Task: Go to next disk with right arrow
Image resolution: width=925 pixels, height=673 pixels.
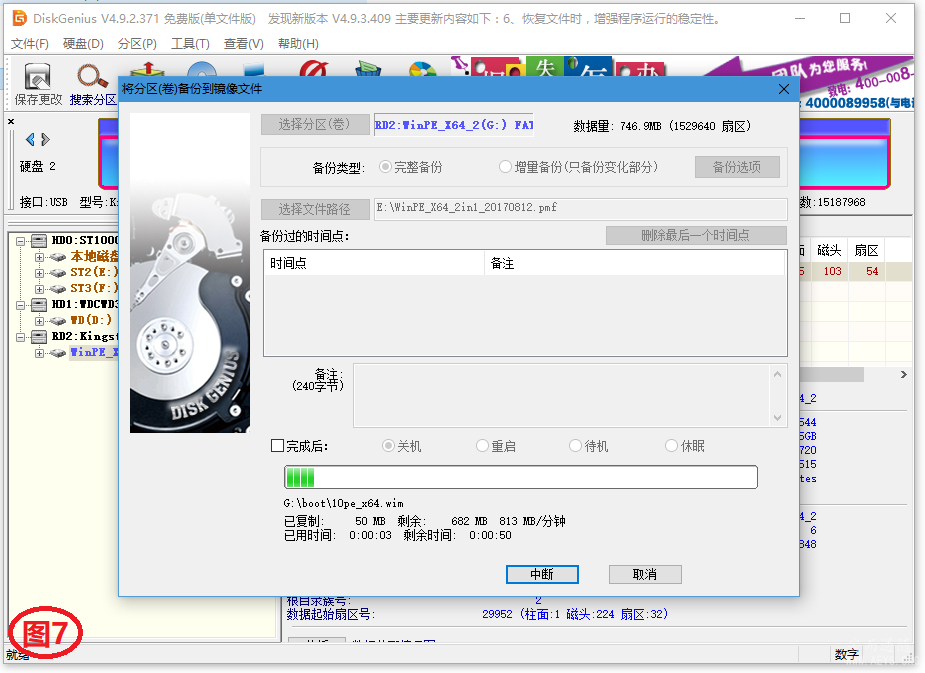Action: [46, 140]
